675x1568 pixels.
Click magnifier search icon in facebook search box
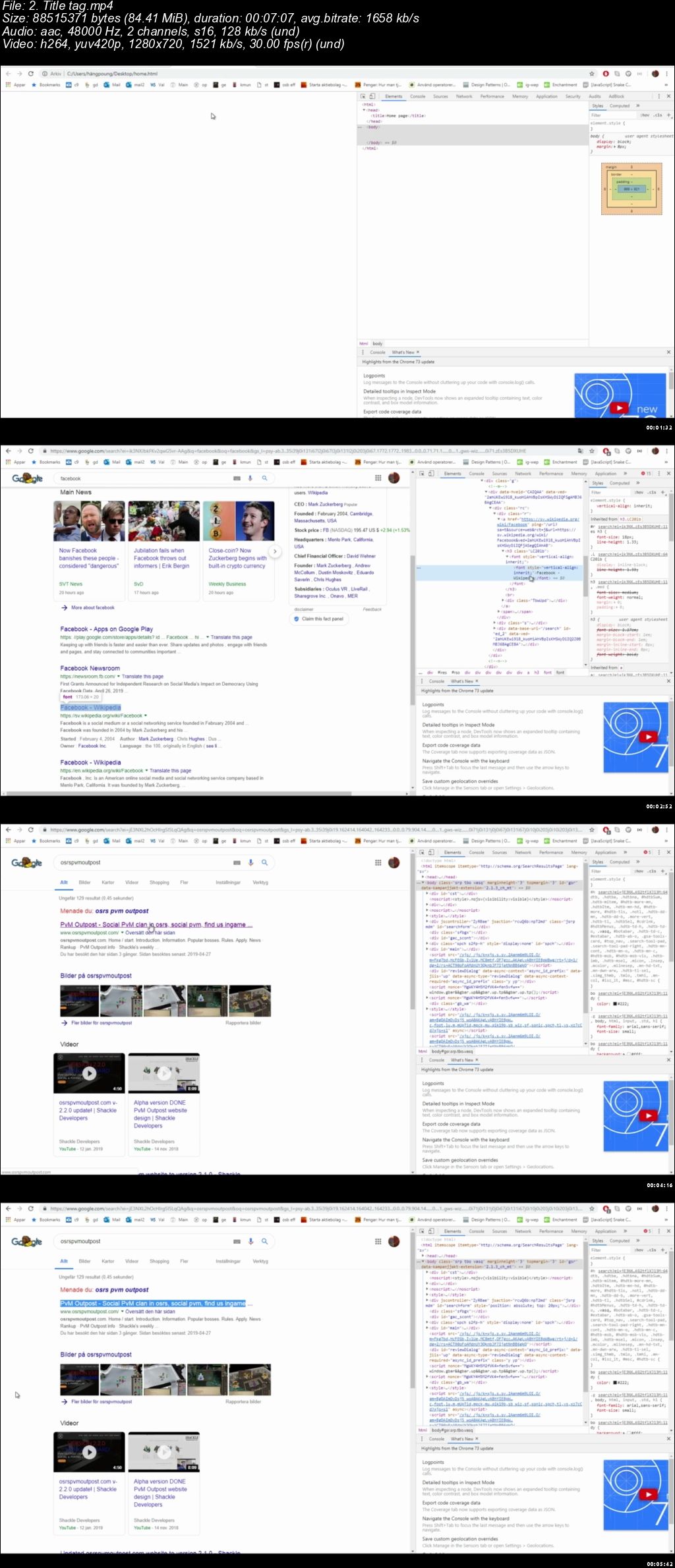tap(264, 478)
